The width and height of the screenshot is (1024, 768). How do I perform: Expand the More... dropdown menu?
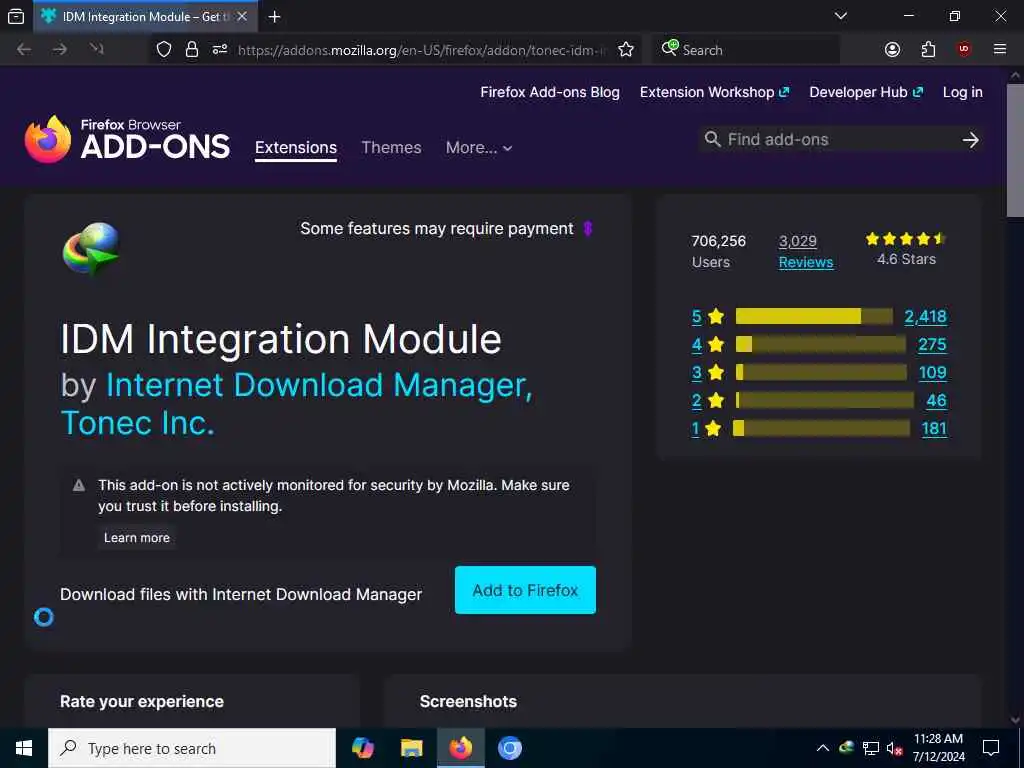[479, 148]
